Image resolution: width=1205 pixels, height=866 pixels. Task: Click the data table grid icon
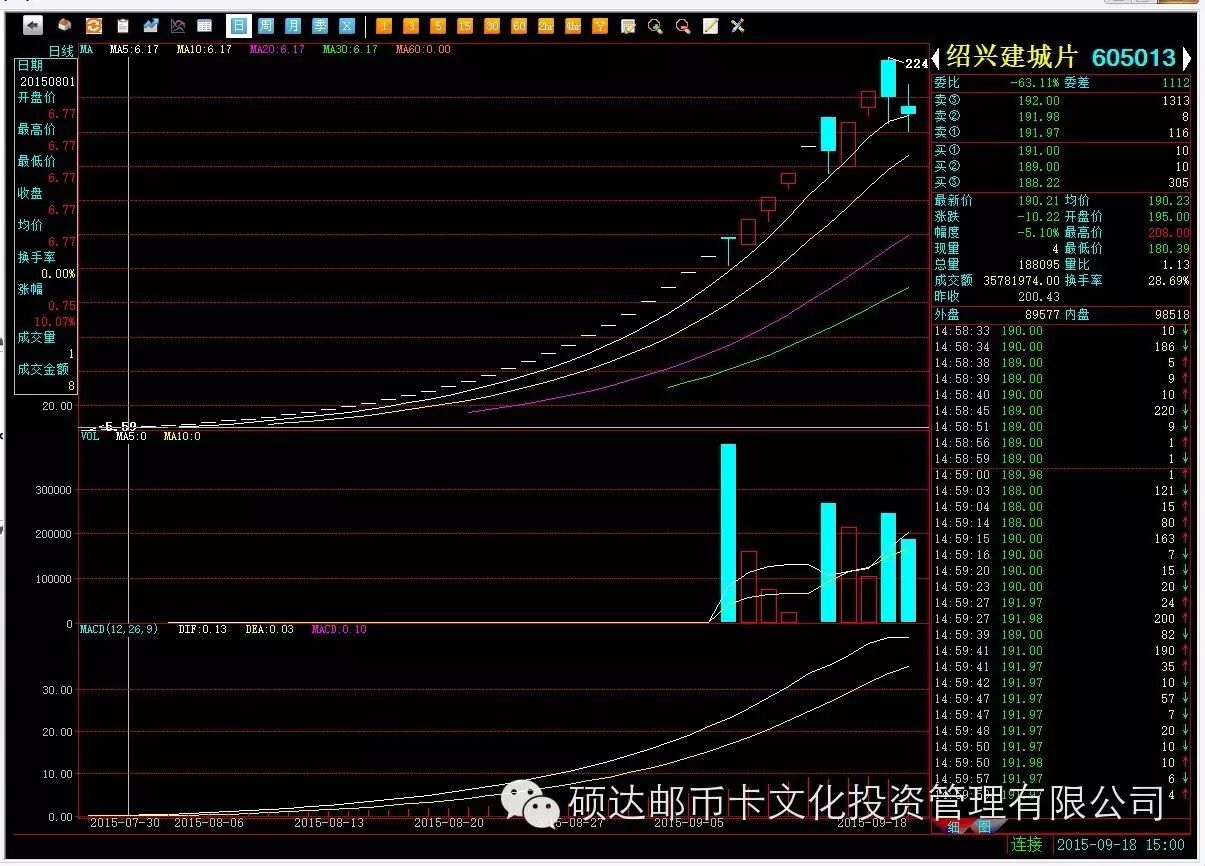point(205,26)
